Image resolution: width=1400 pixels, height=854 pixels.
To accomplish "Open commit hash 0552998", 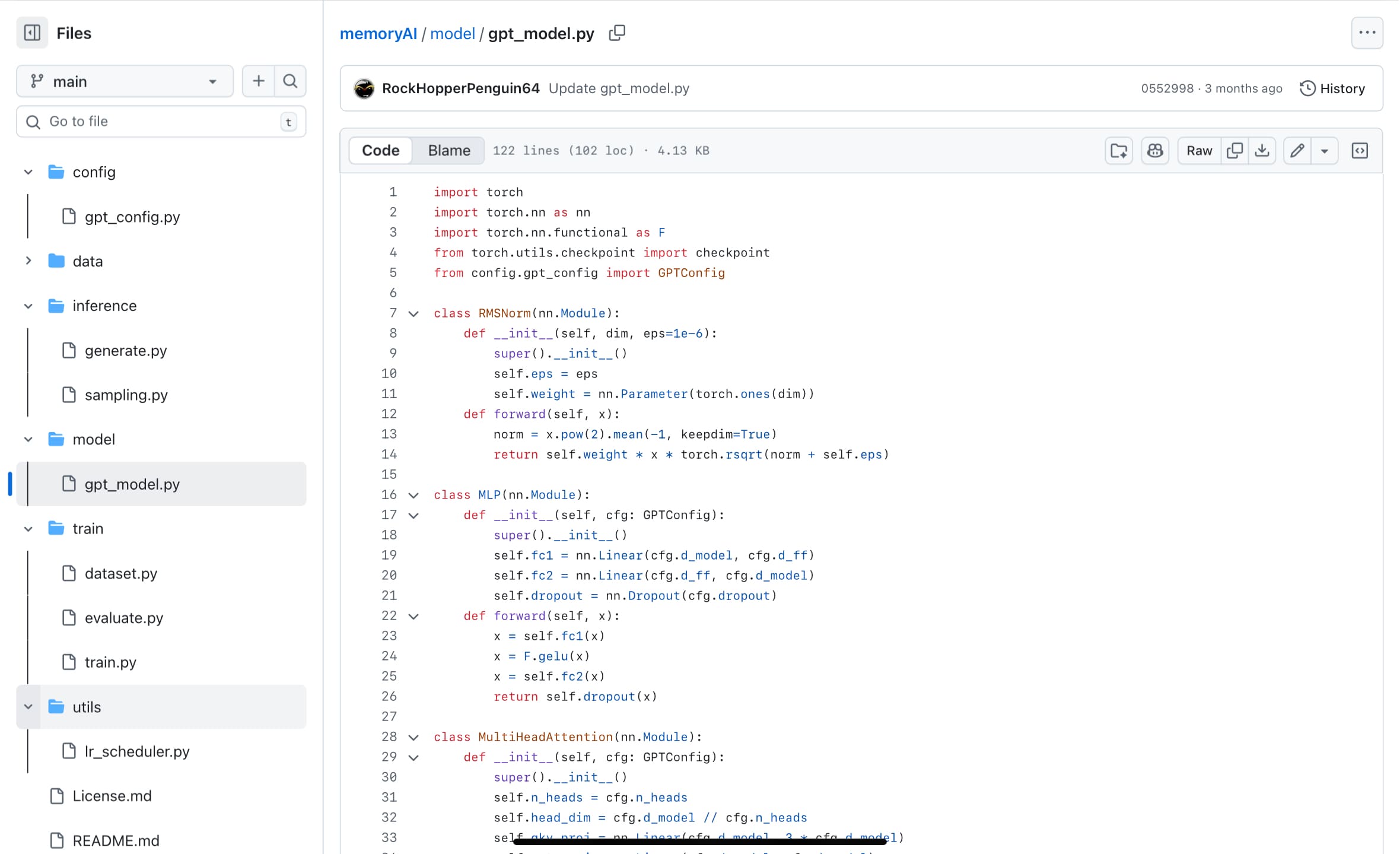I will (1167, 88).
